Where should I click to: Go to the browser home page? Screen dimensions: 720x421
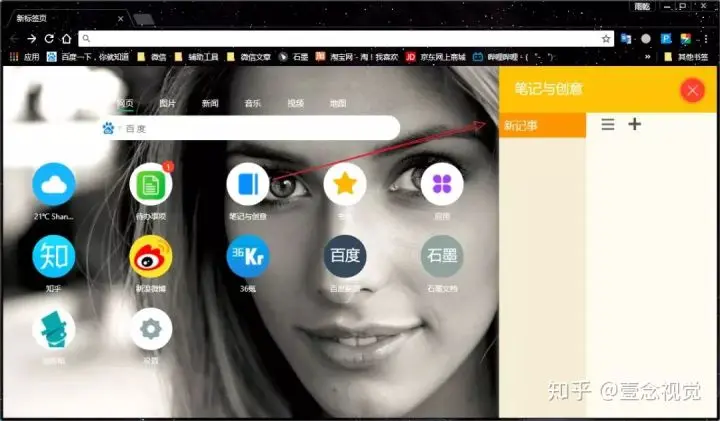[67, 39]
